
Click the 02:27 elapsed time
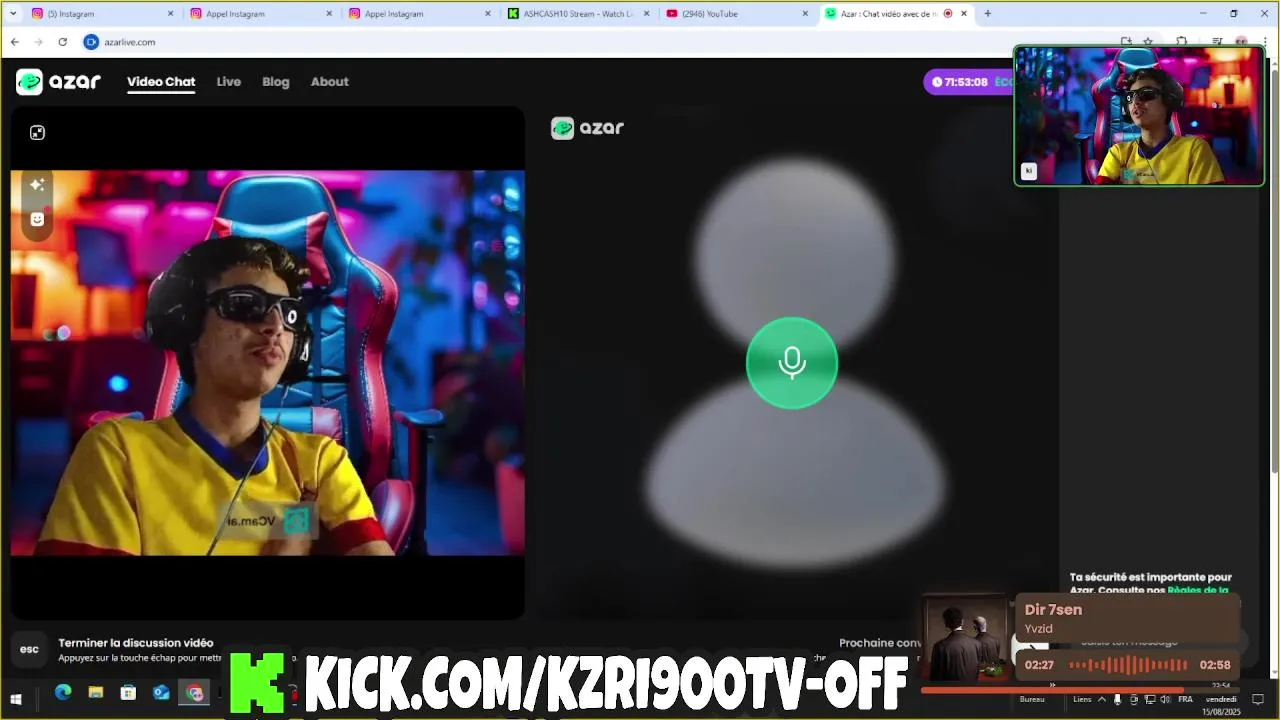1039,665
